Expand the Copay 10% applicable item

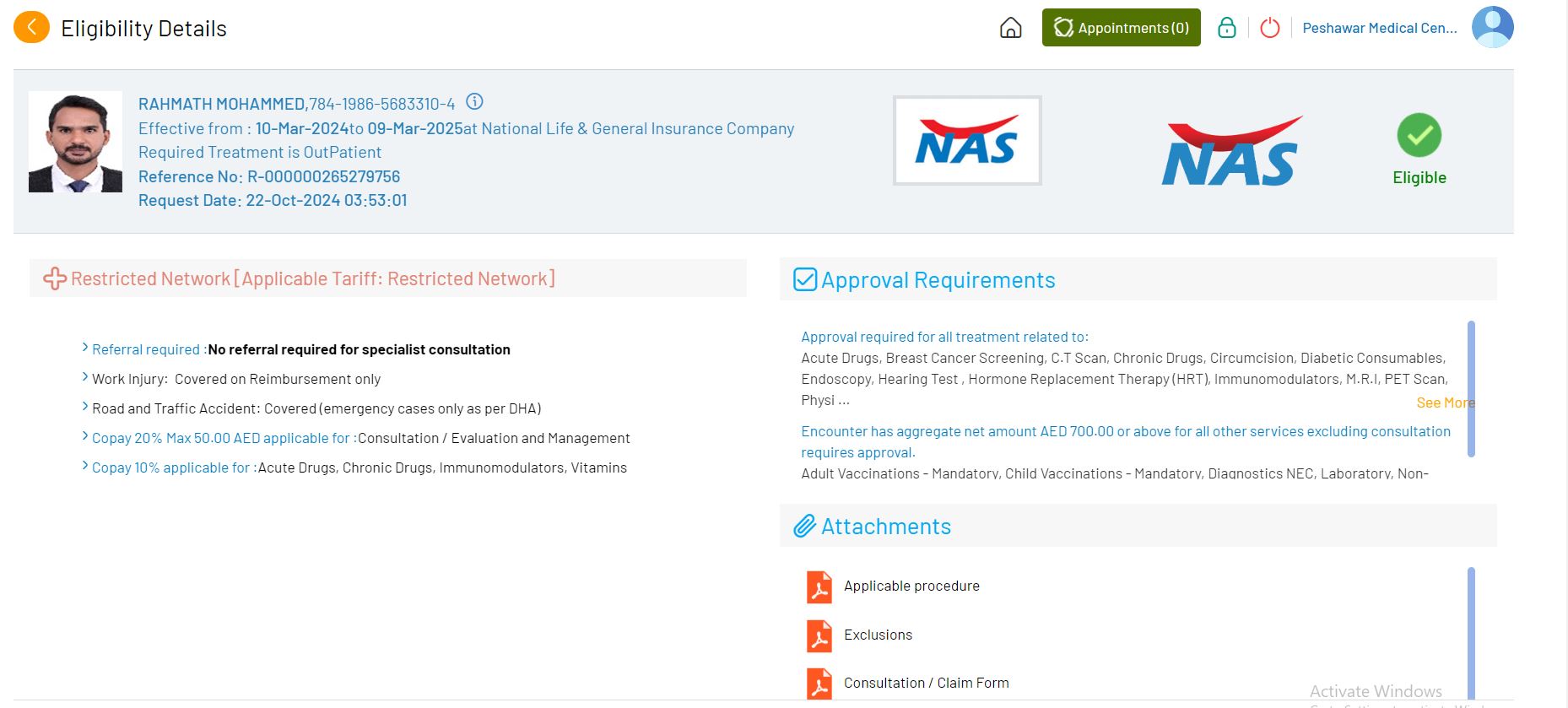(x=85, y=466)
